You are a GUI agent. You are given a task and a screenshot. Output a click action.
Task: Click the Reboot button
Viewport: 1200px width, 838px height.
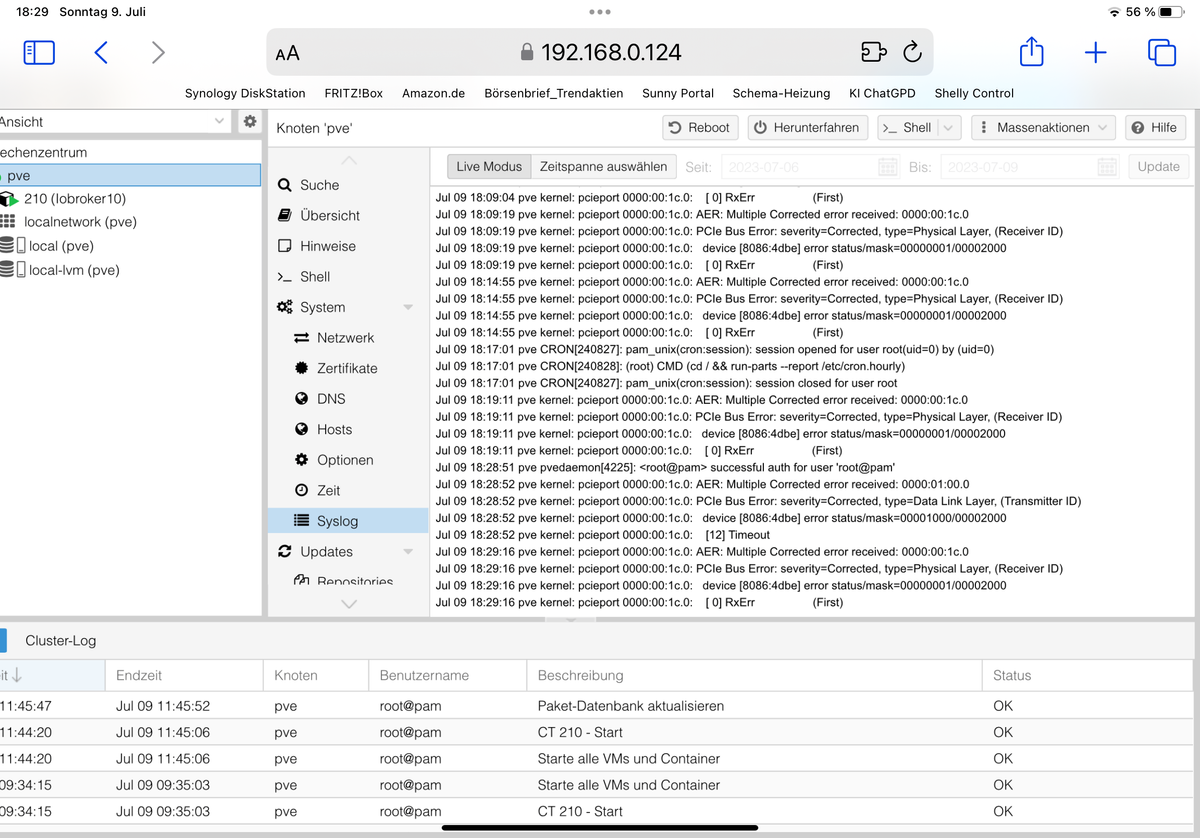(700, 128)
